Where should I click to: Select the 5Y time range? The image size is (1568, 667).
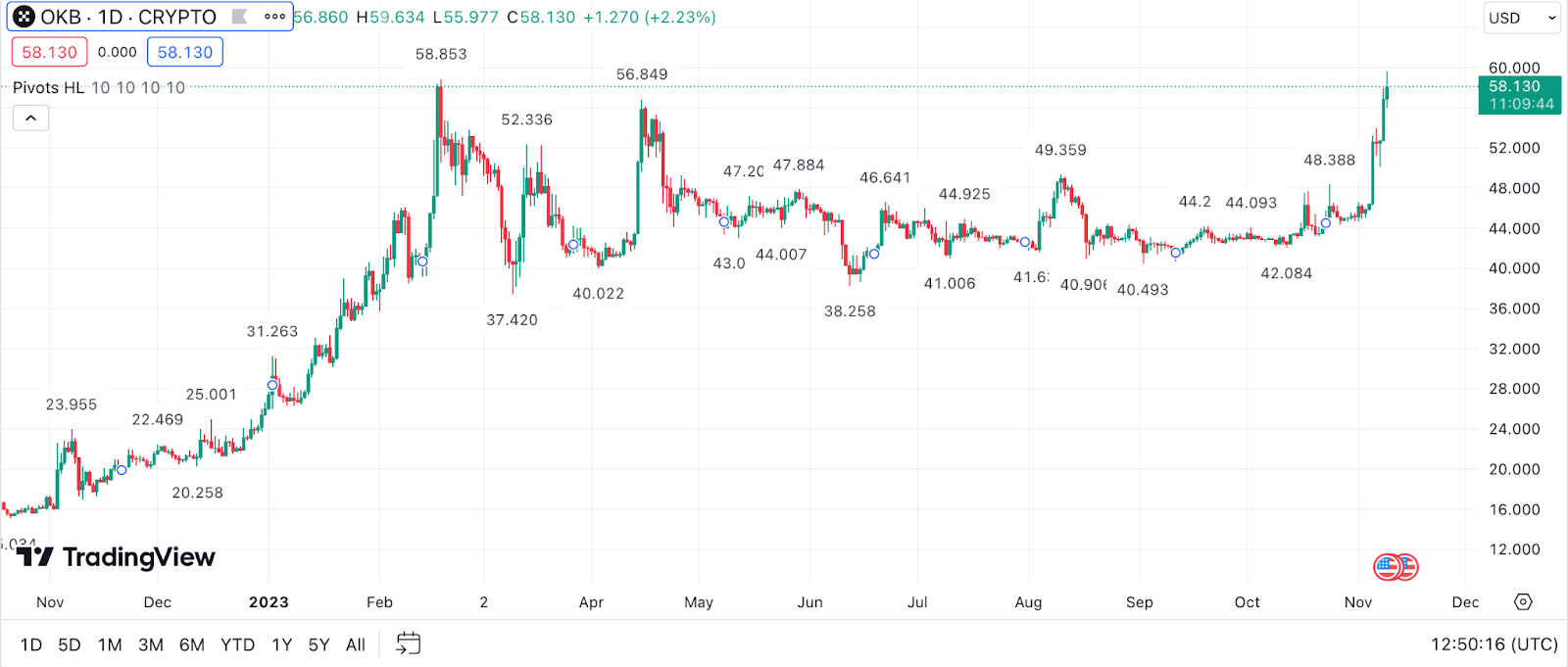(x=318, y=644)
